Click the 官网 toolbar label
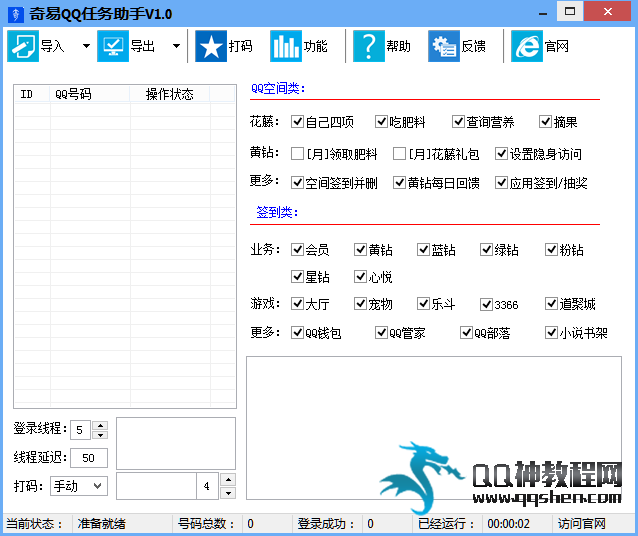Screen dimensions: 638x536 (557, 46)
